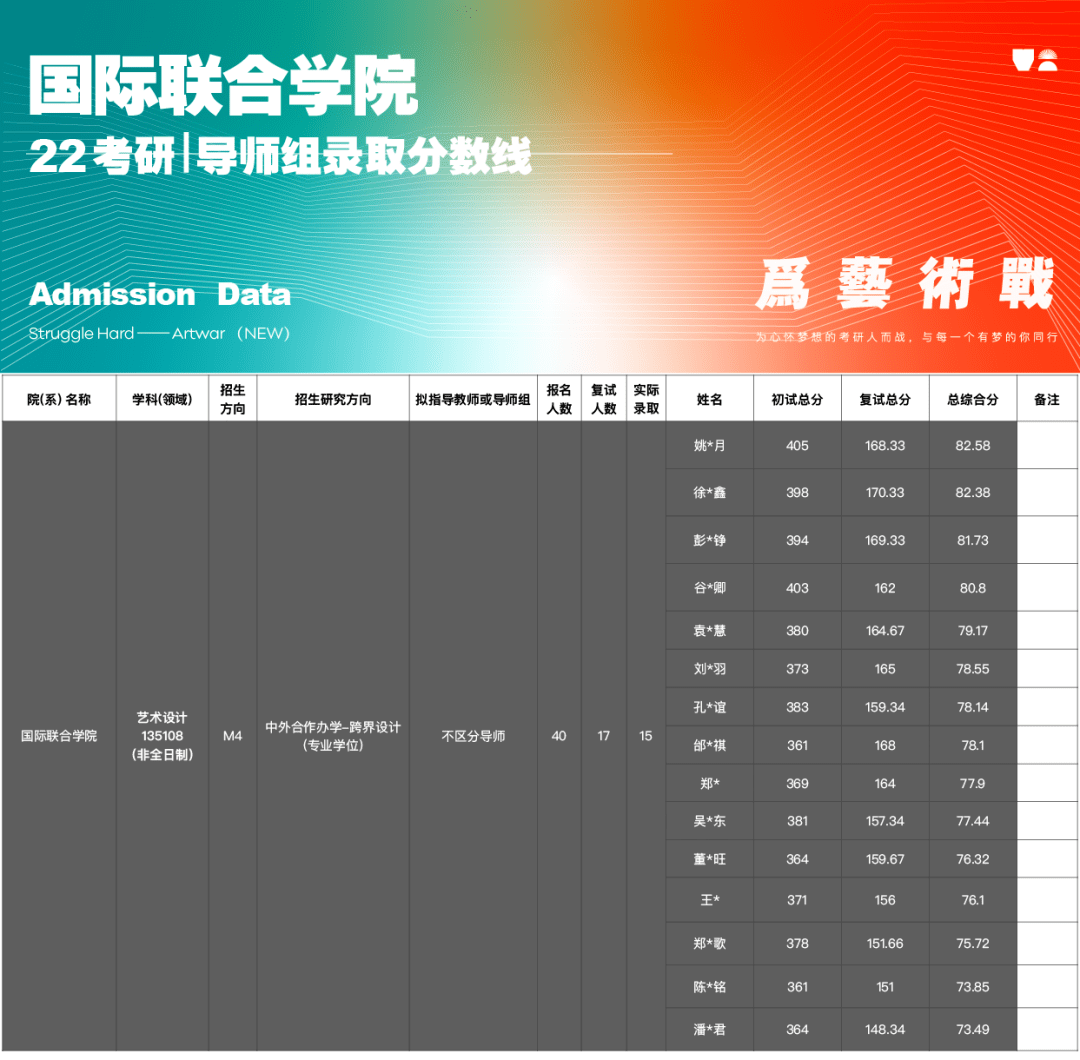The image size is (1080, 1060).
Task: Click the 总综合分 value 73.49
Action: point(973,1030)
